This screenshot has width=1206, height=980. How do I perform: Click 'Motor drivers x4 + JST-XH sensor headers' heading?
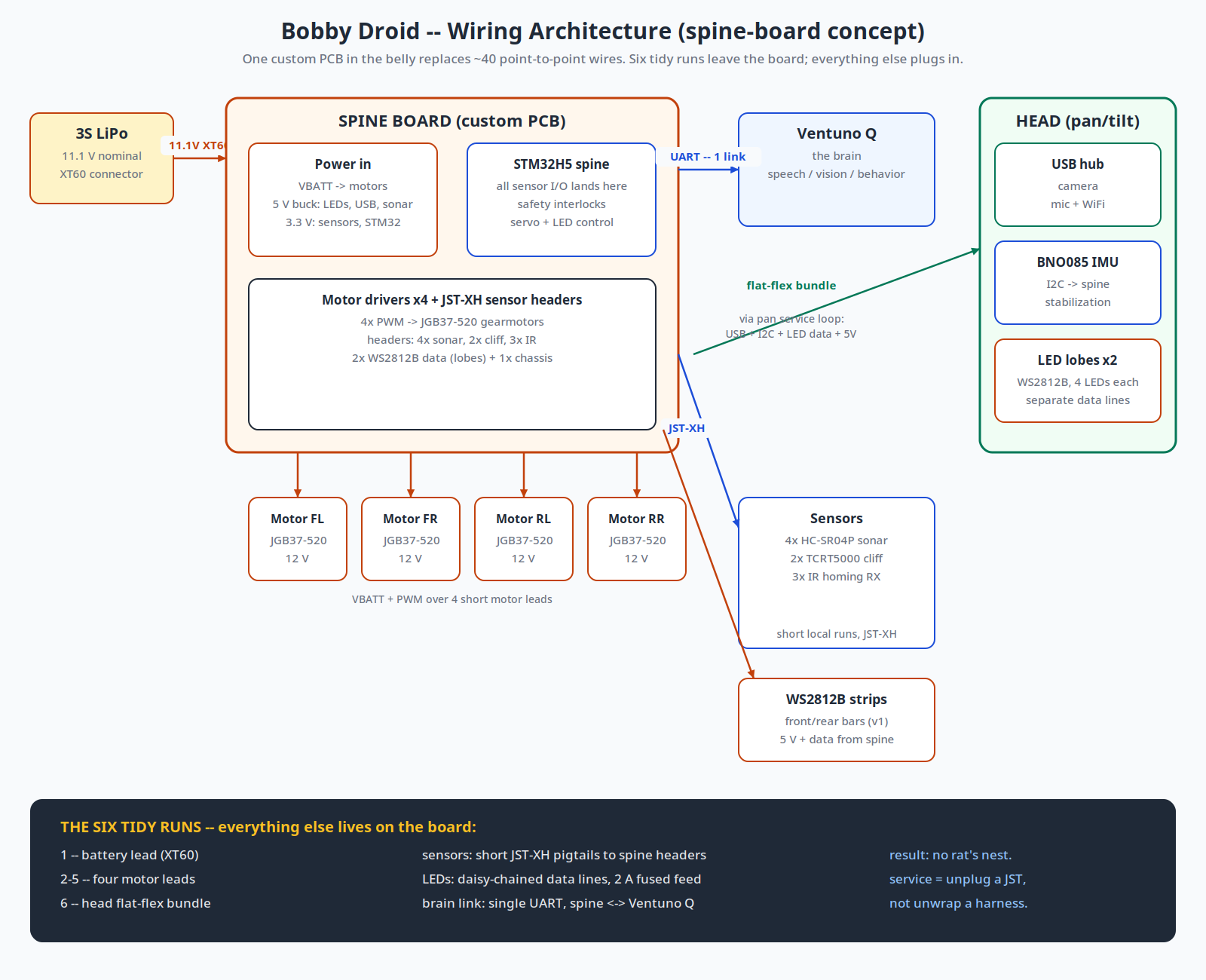tap(452, 300)
